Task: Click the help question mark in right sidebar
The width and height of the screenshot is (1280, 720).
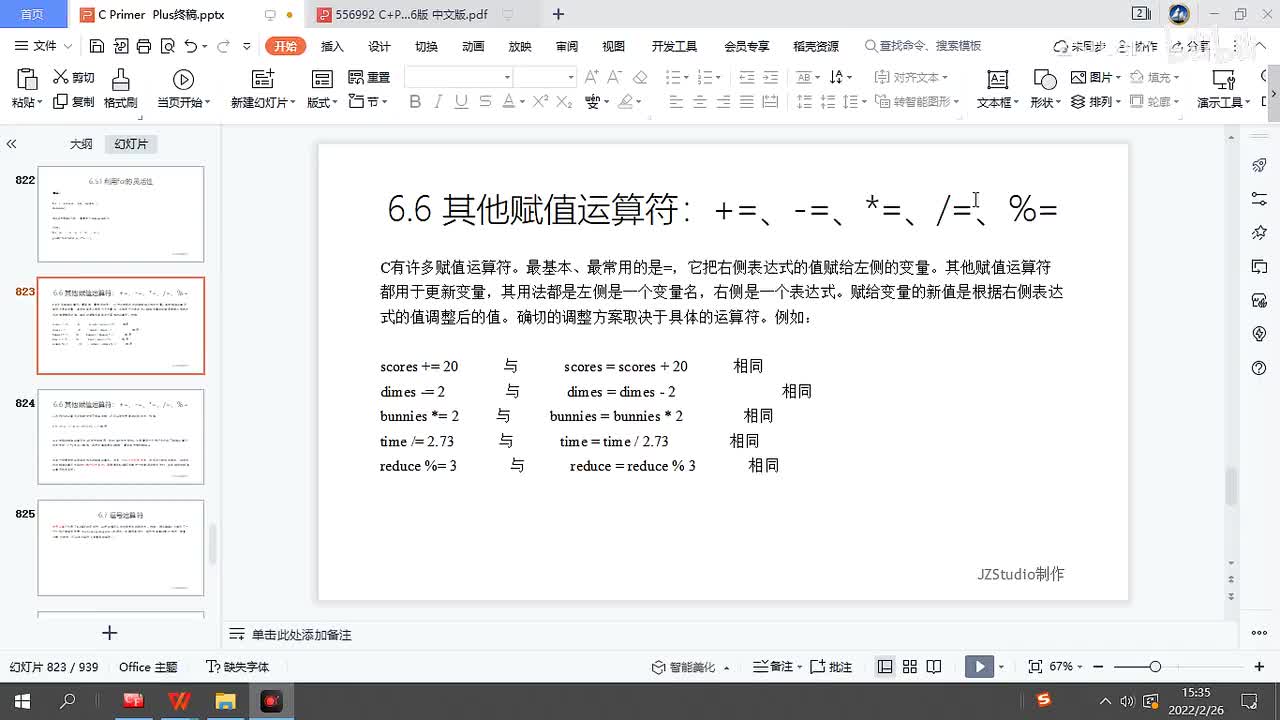Action: pos(1259,368)
